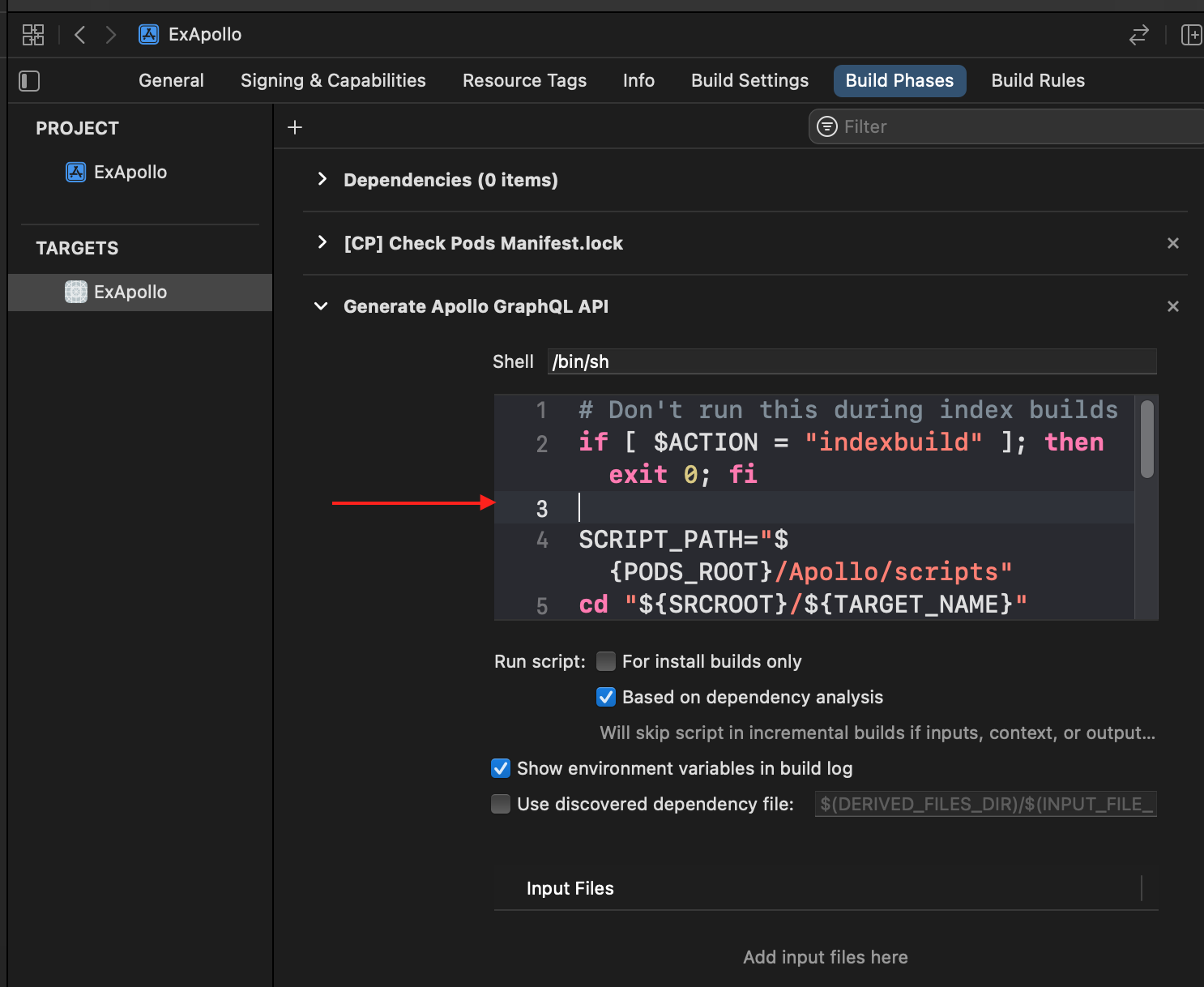This screenshot has height=987, width=1204.
Task: Expand the Dependencies (0 items) section
Action: tap(322, 179)
